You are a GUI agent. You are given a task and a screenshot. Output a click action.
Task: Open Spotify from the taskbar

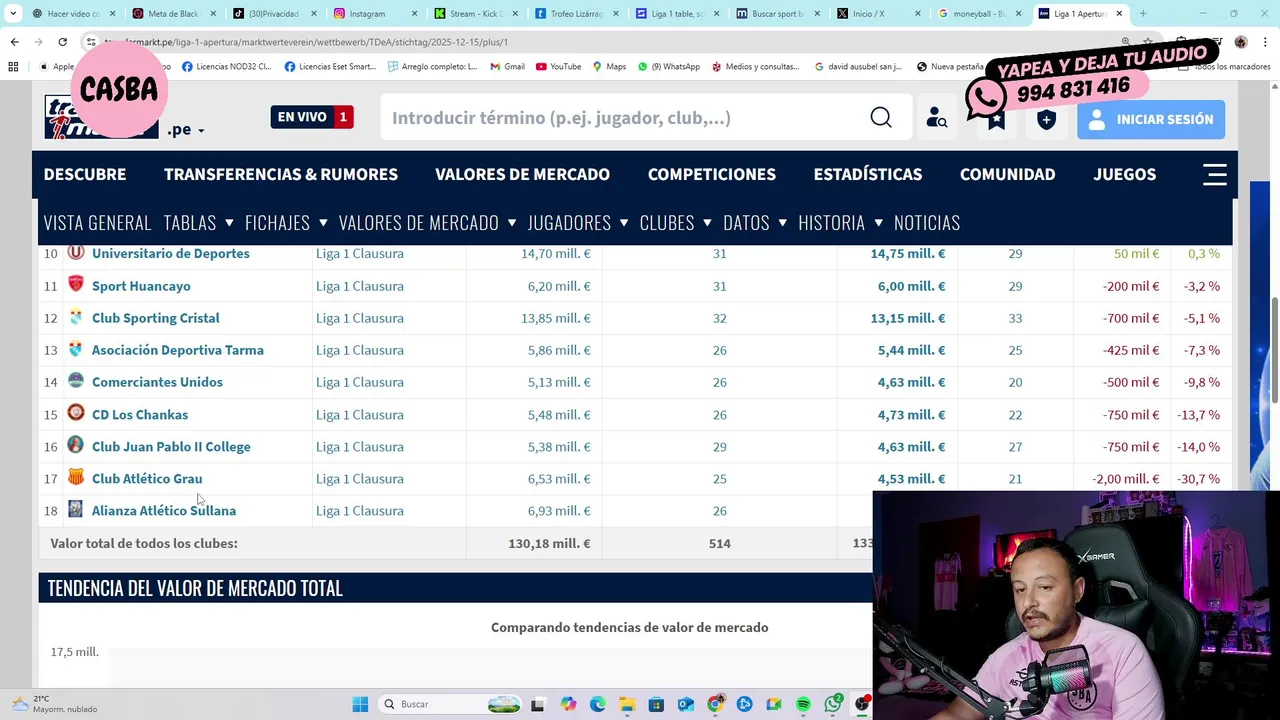coord(803,704)
